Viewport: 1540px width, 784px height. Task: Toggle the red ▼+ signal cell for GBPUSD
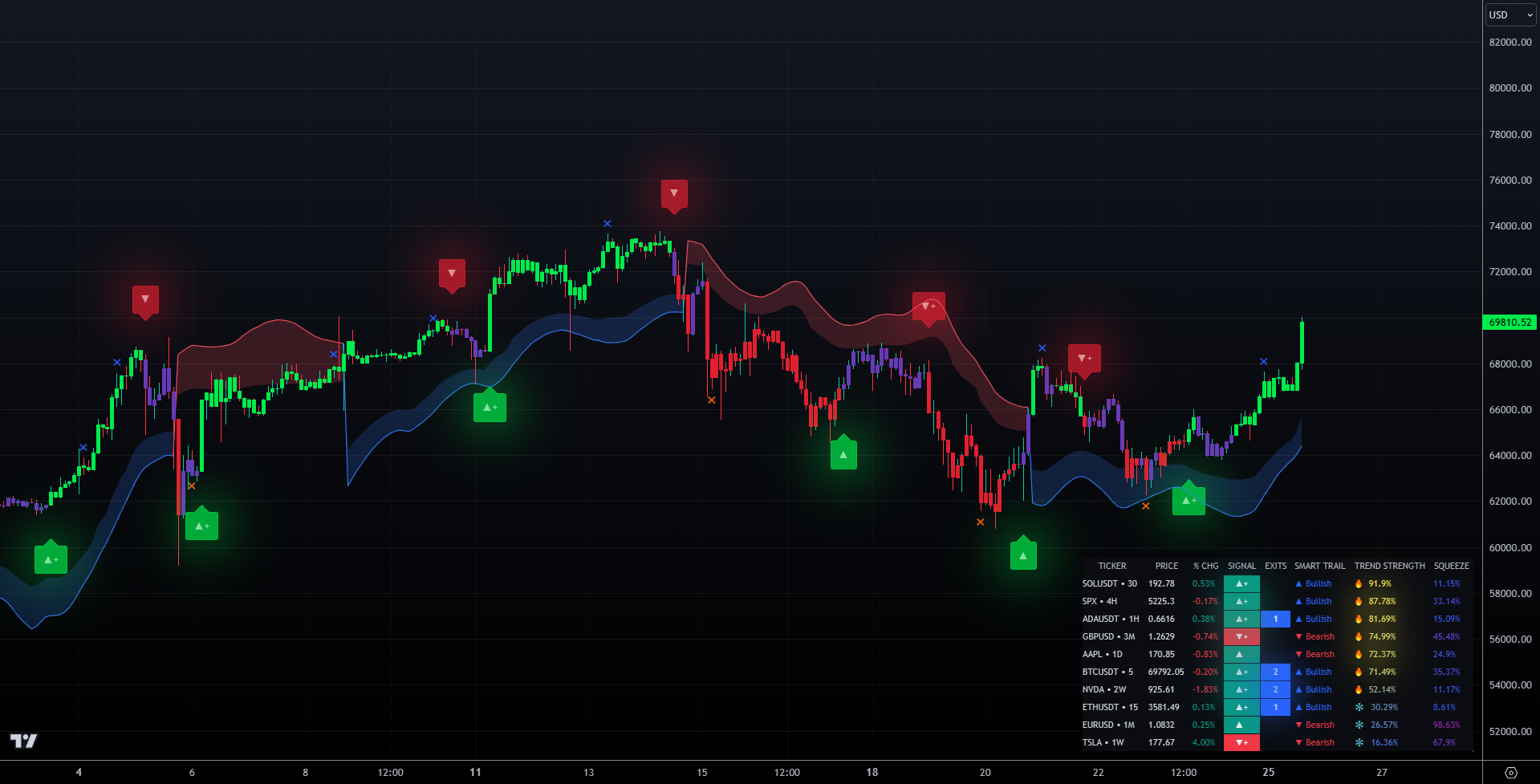(1241, 636)
